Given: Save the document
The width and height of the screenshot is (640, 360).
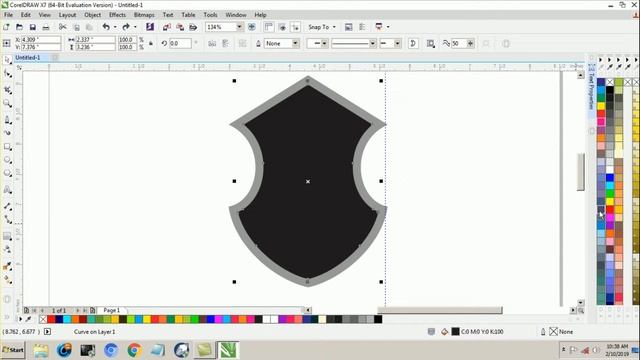Looking at the screenshot, I should click(x=32, y=27).
